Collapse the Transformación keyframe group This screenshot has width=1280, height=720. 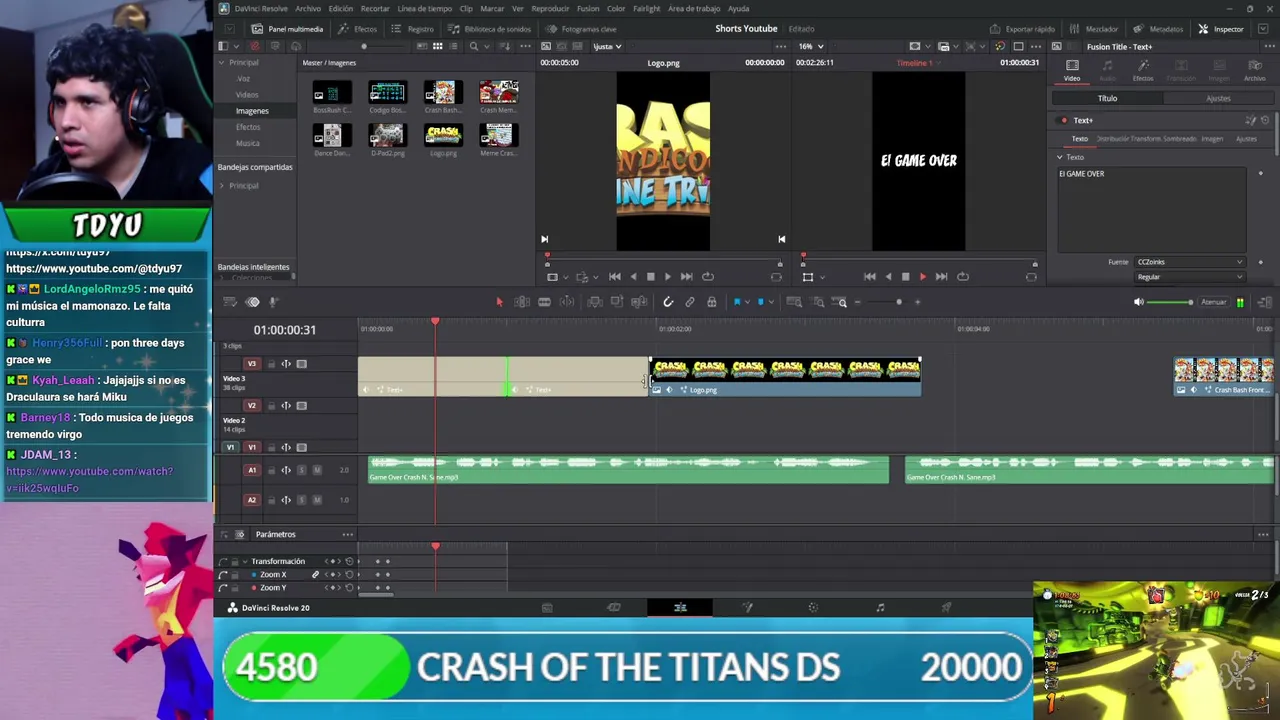click(x=245, y=561)
